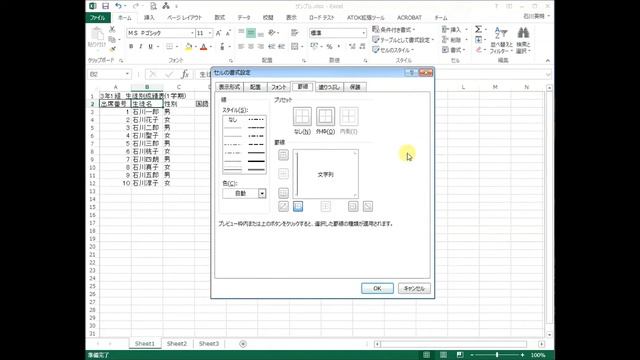
Task: Open the green 'ファイル' tab
Action: click(98, 18)
